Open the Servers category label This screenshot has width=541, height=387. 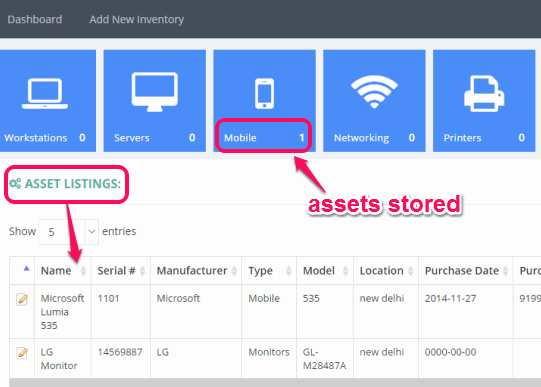coord(132,138)
